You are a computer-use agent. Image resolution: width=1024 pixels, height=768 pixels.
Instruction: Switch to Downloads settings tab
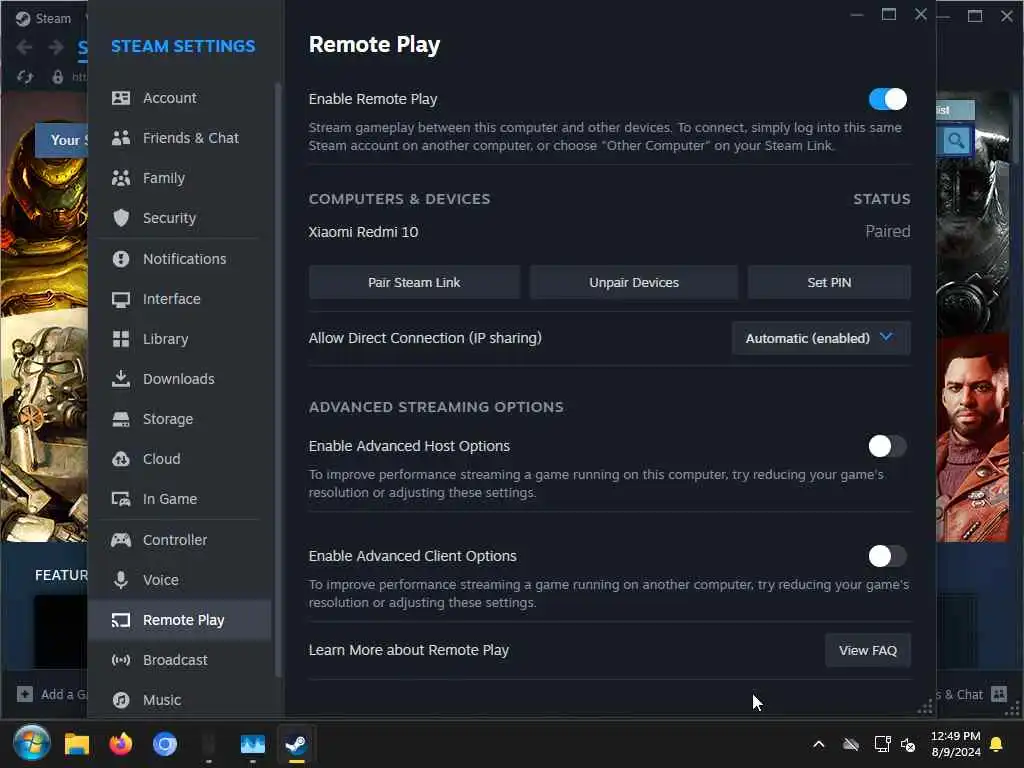click(x=180, y=379)
